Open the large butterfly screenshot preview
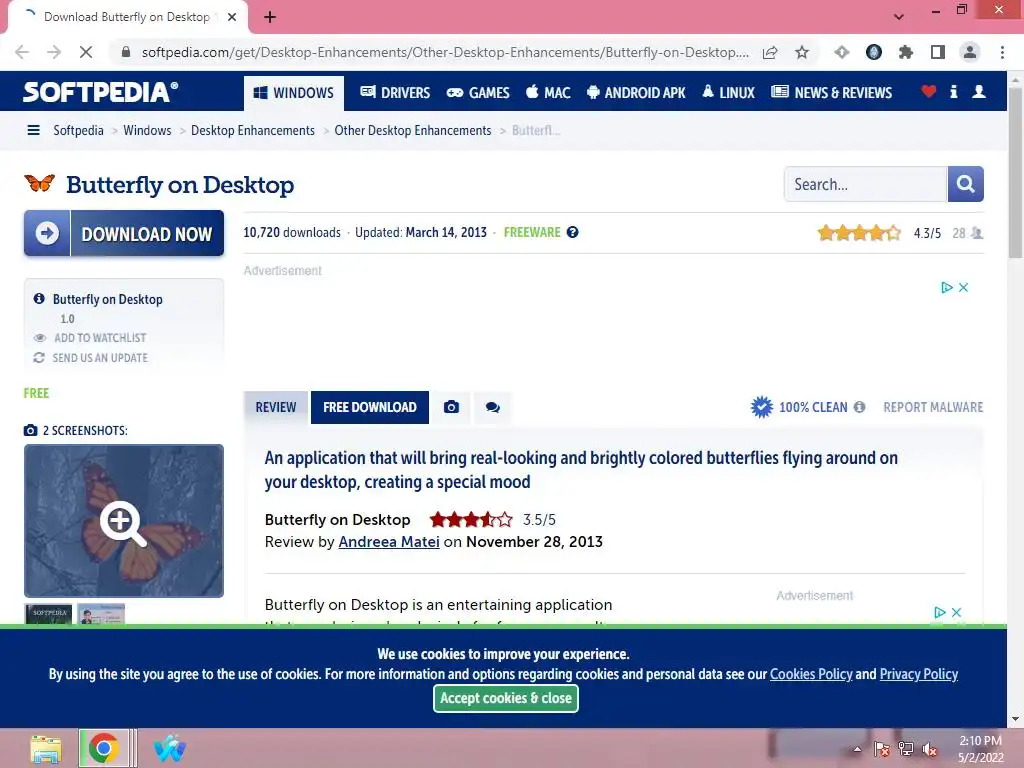 point(124,520)
